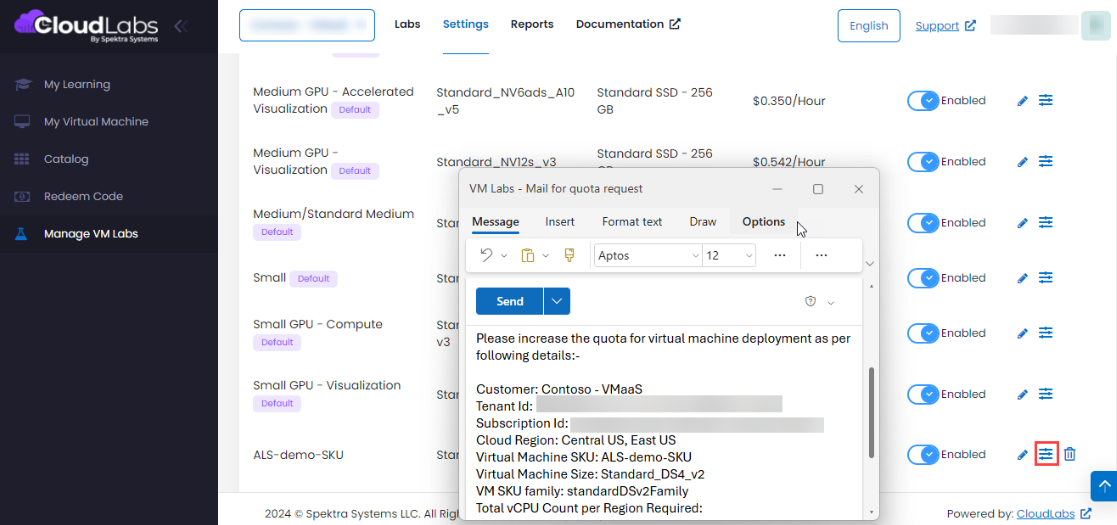This screenshot has width=1117, height=525.
Task: Edit Medium GPU - Visualization with pencil icon
Action: (1022, 162)
